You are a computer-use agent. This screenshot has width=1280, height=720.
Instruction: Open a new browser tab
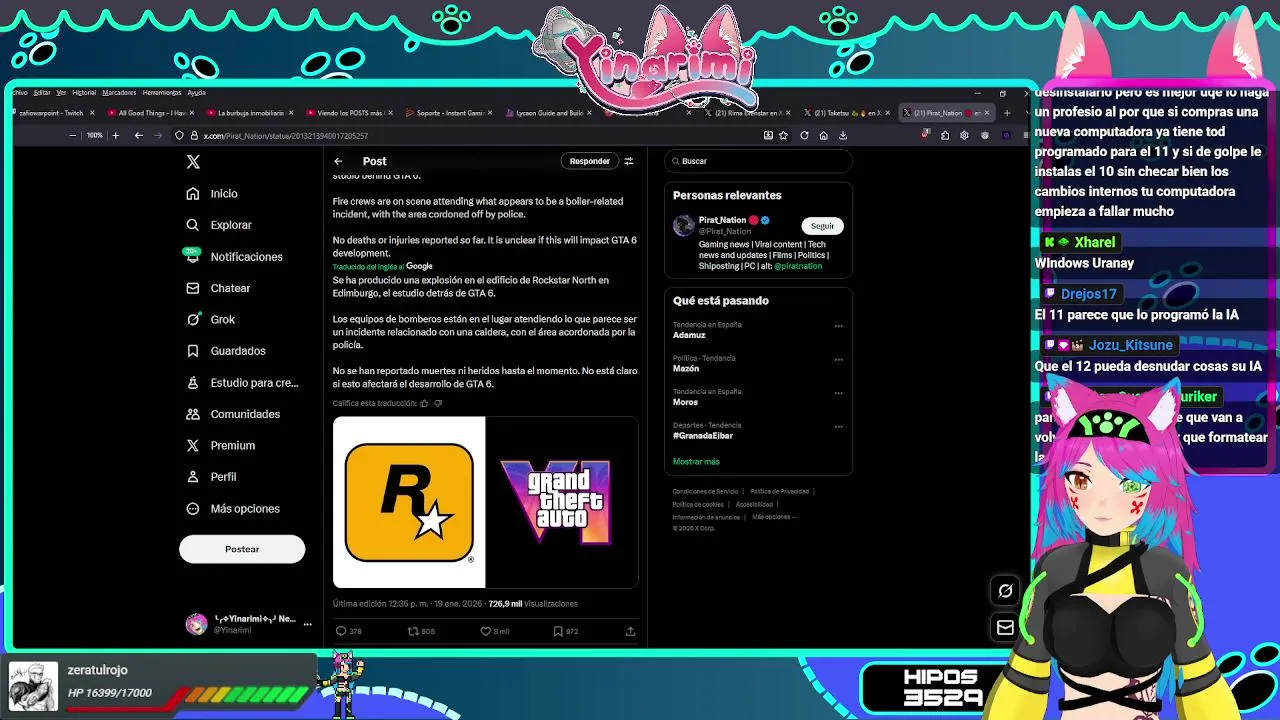click(1007, 113)
